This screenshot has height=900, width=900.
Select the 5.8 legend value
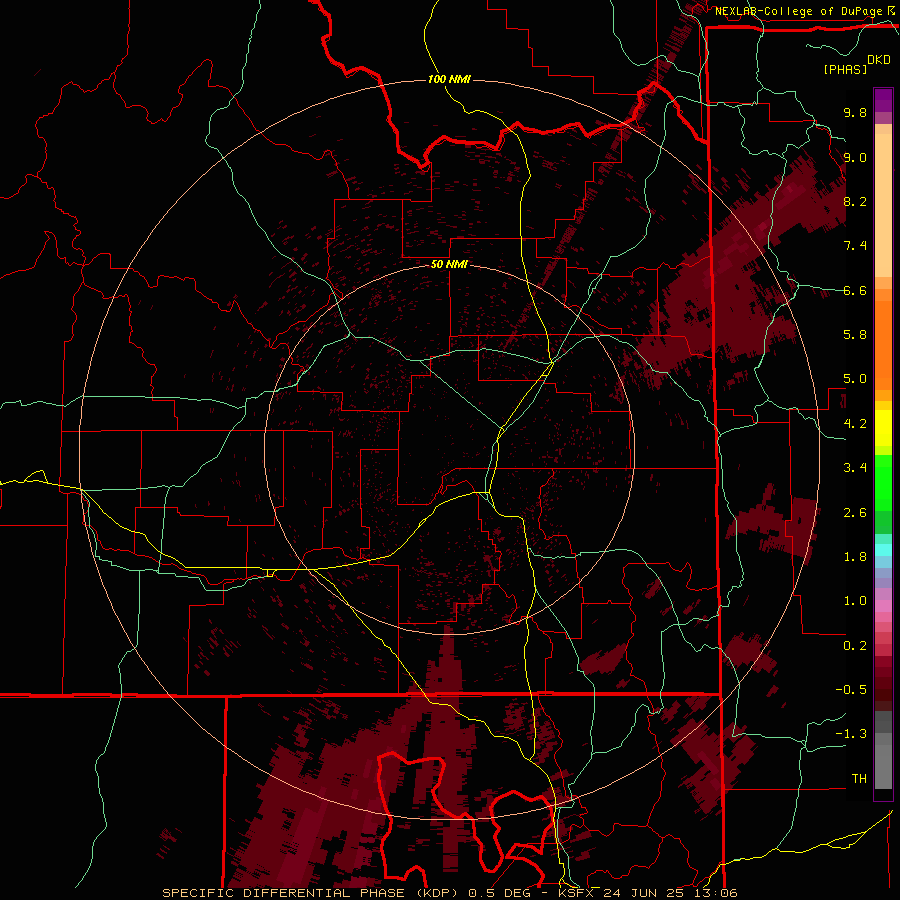point(855,335)
